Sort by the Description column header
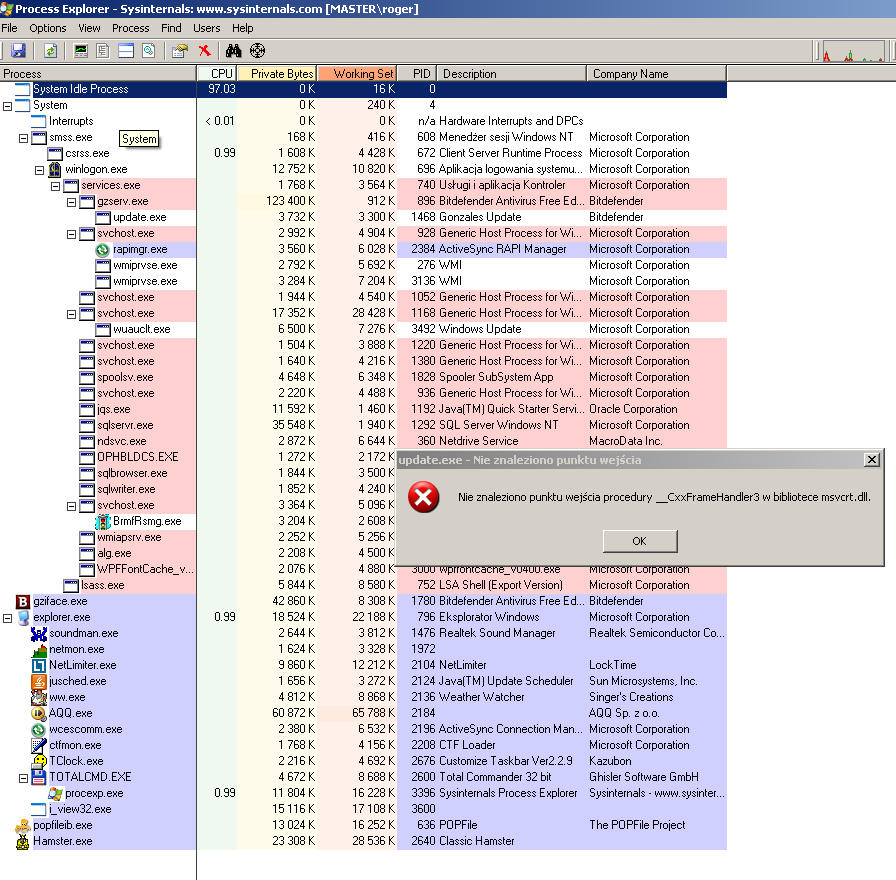 (512, 74)
